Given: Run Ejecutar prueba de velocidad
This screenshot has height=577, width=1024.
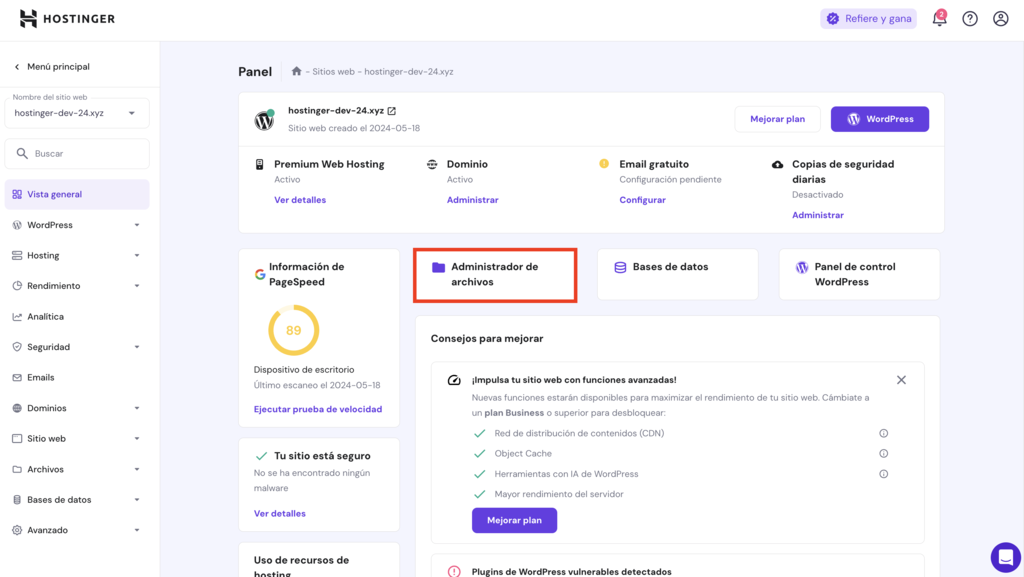Looking at the screenshot, I should pos(319,409).
